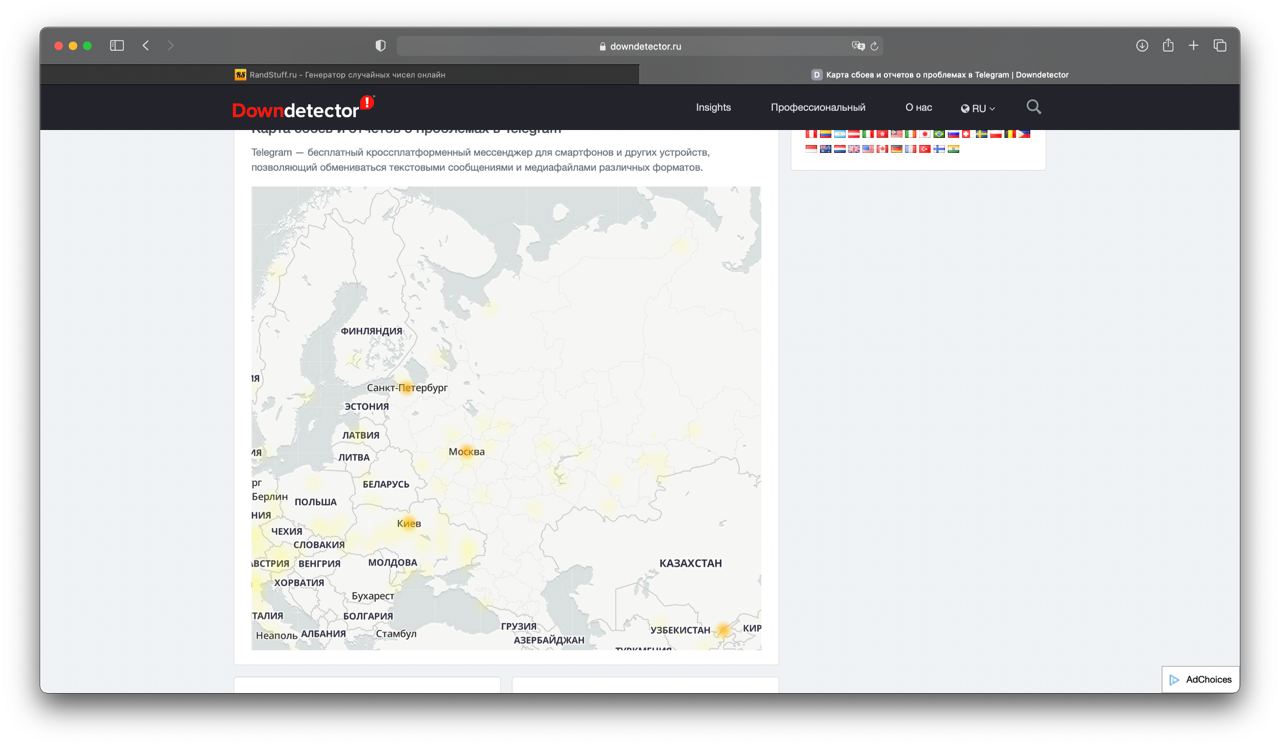
Task: Open the О нас menu item
Action: pos(918,107)
